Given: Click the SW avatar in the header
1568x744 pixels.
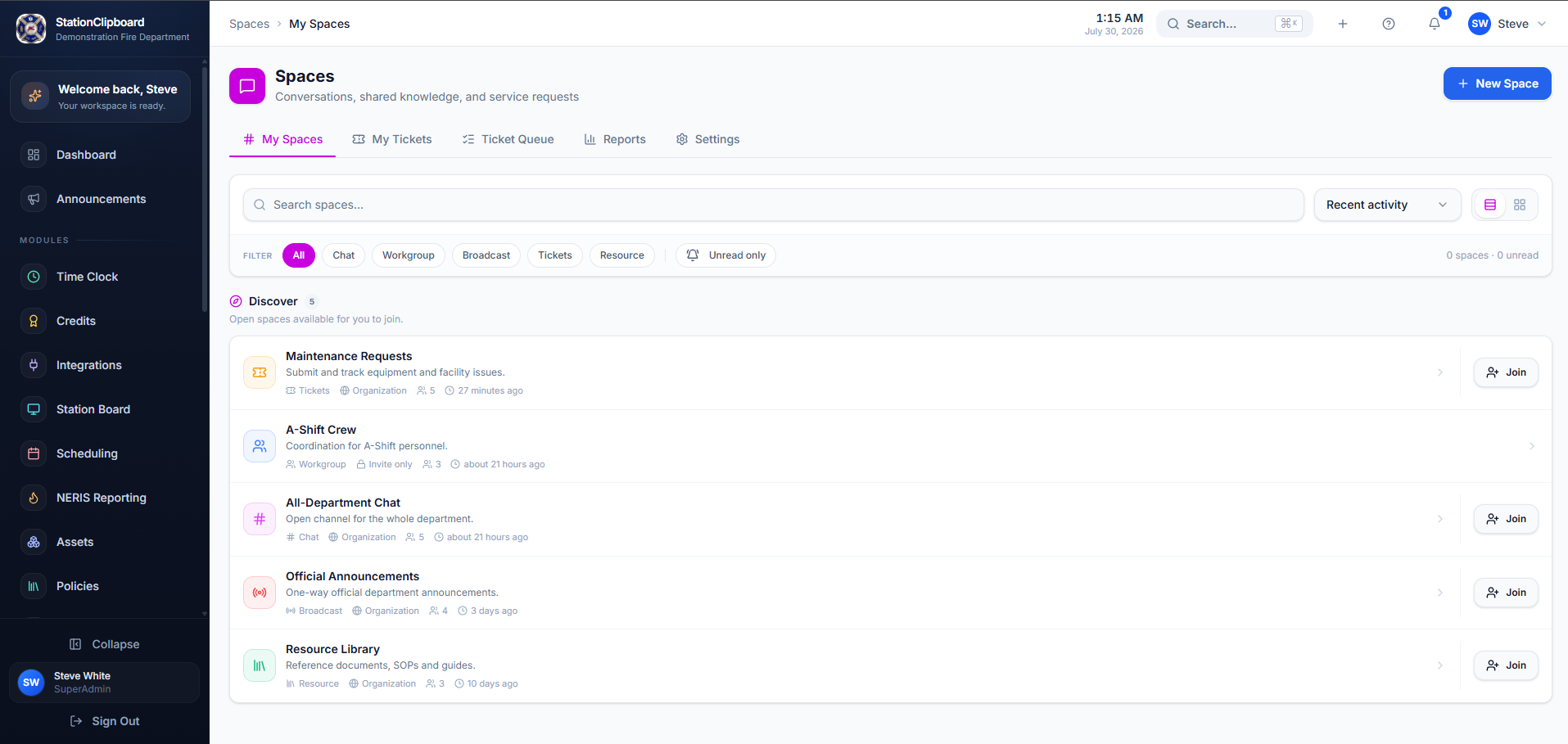Looking at the screenshot, I should (1480, 24).
